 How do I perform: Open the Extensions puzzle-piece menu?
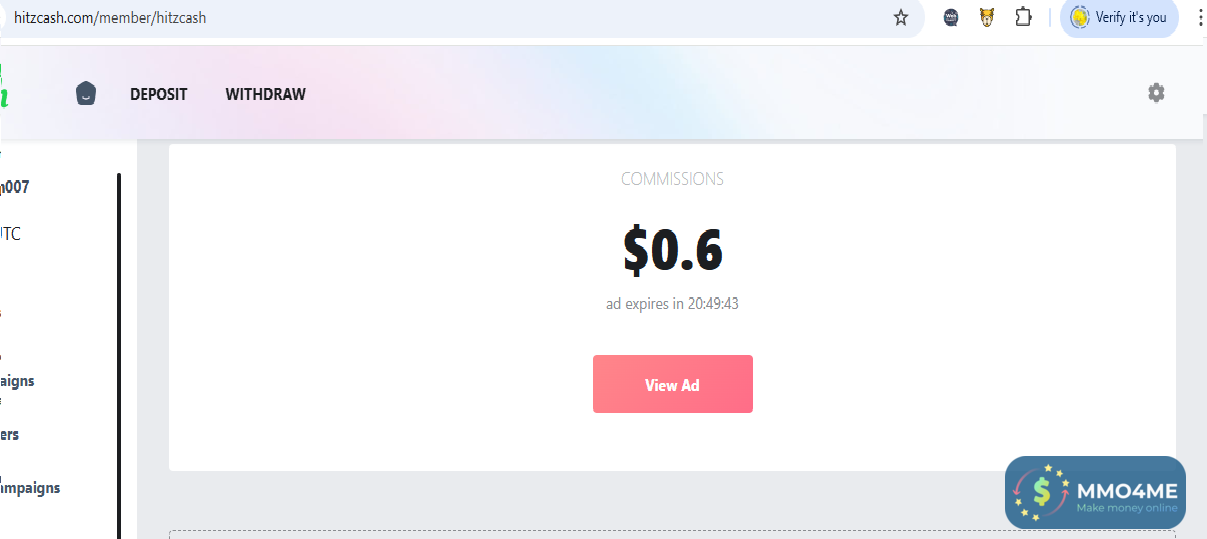coord(1023,18)
